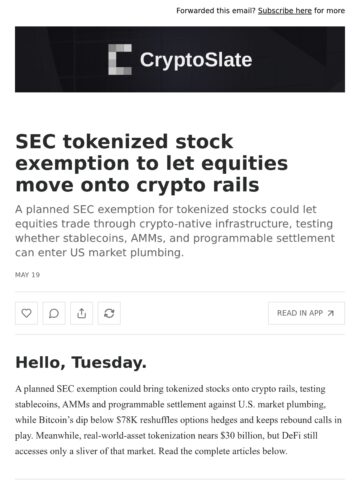360x480 pixels.
Task: Click the arrow icon beside READ IN APP
Action: (x=331, y=313)
